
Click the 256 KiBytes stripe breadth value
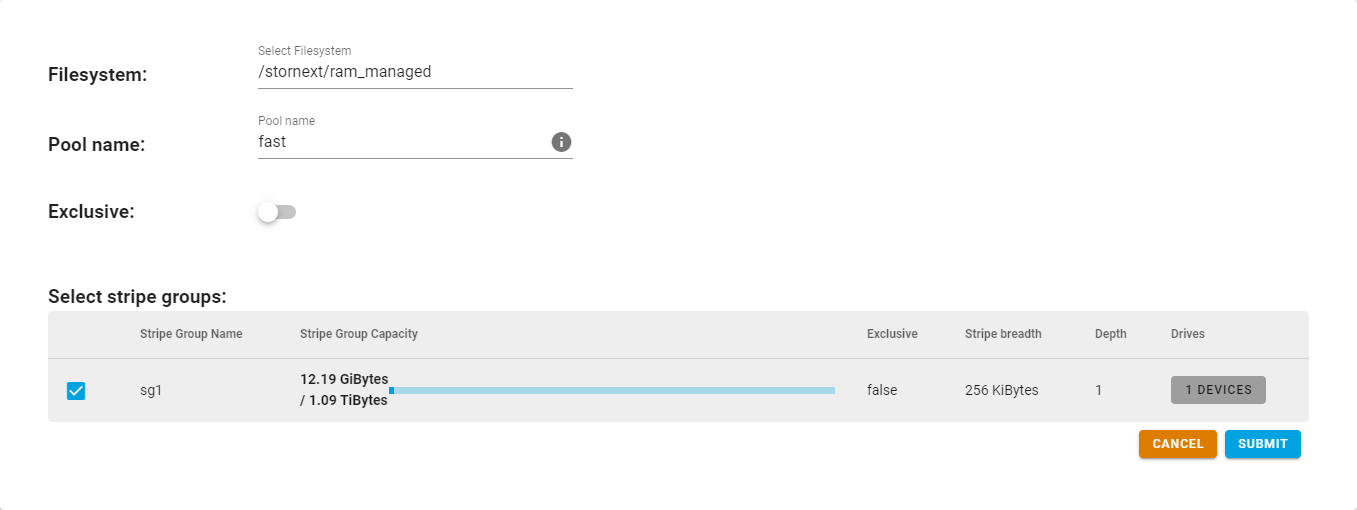(1002, 390)
